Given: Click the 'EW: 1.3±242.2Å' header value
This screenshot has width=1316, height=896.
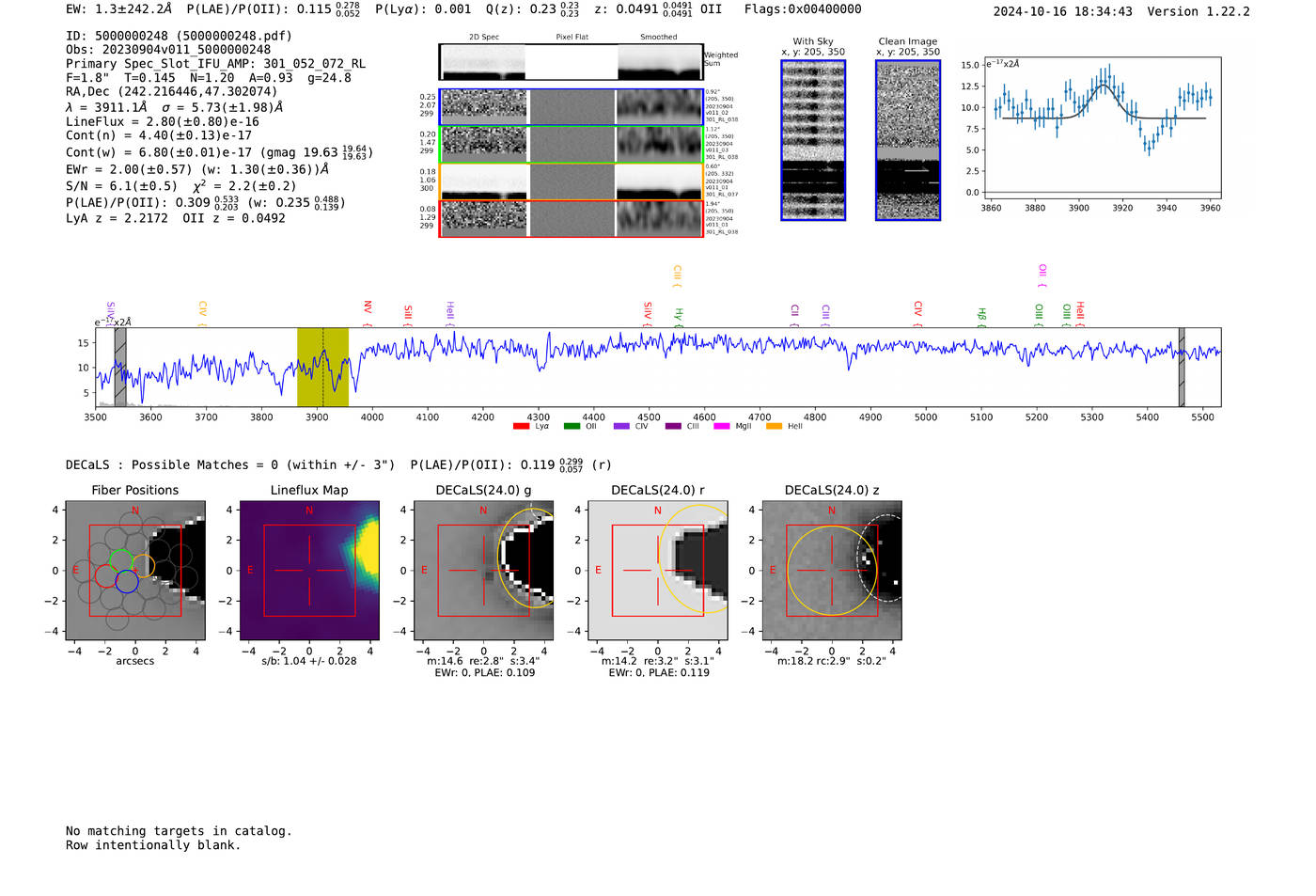Looking at the screenshot, I should [119, 9].
